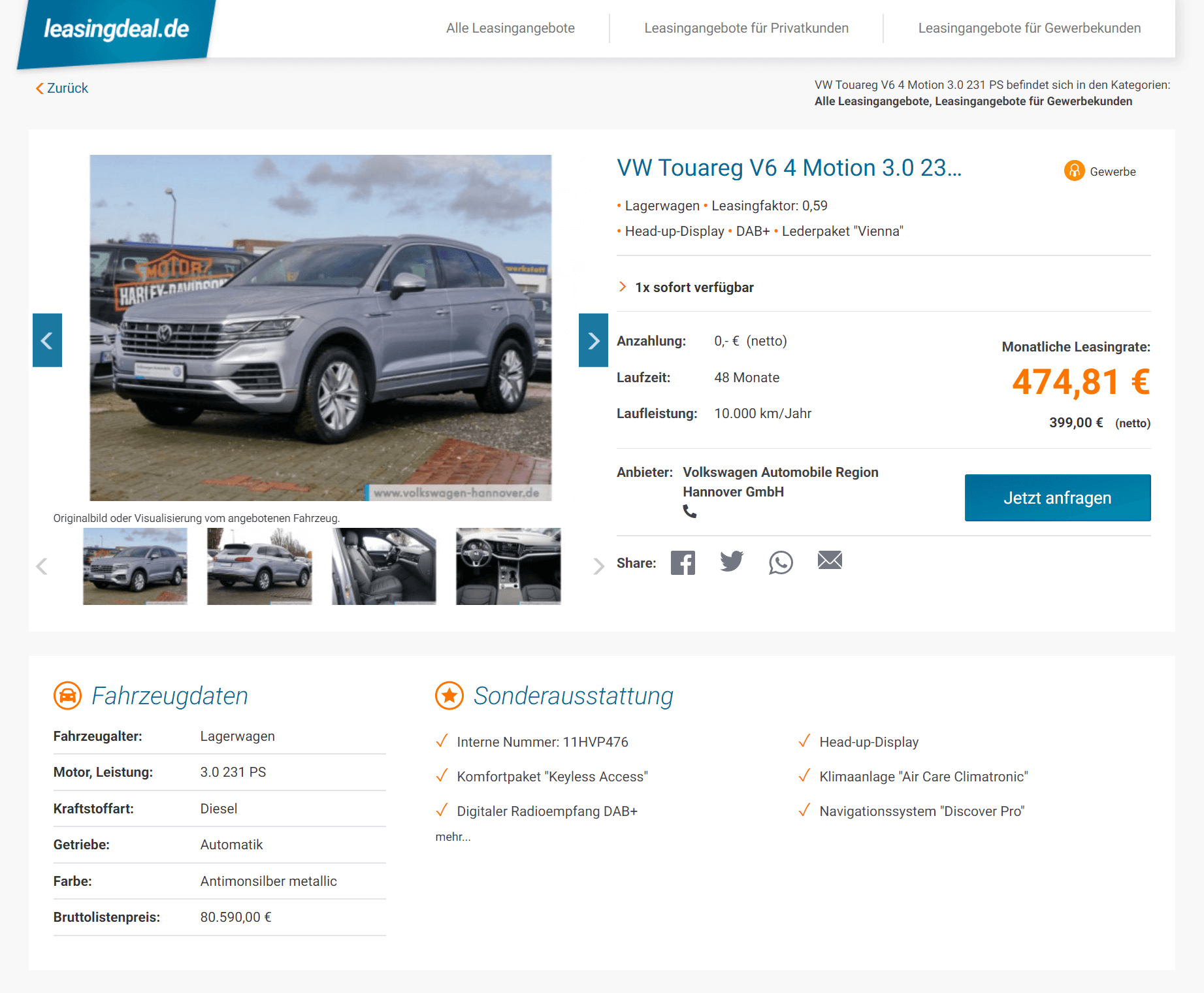Click Komfortpaket "Keyless Access" entry

click(553, 777)
